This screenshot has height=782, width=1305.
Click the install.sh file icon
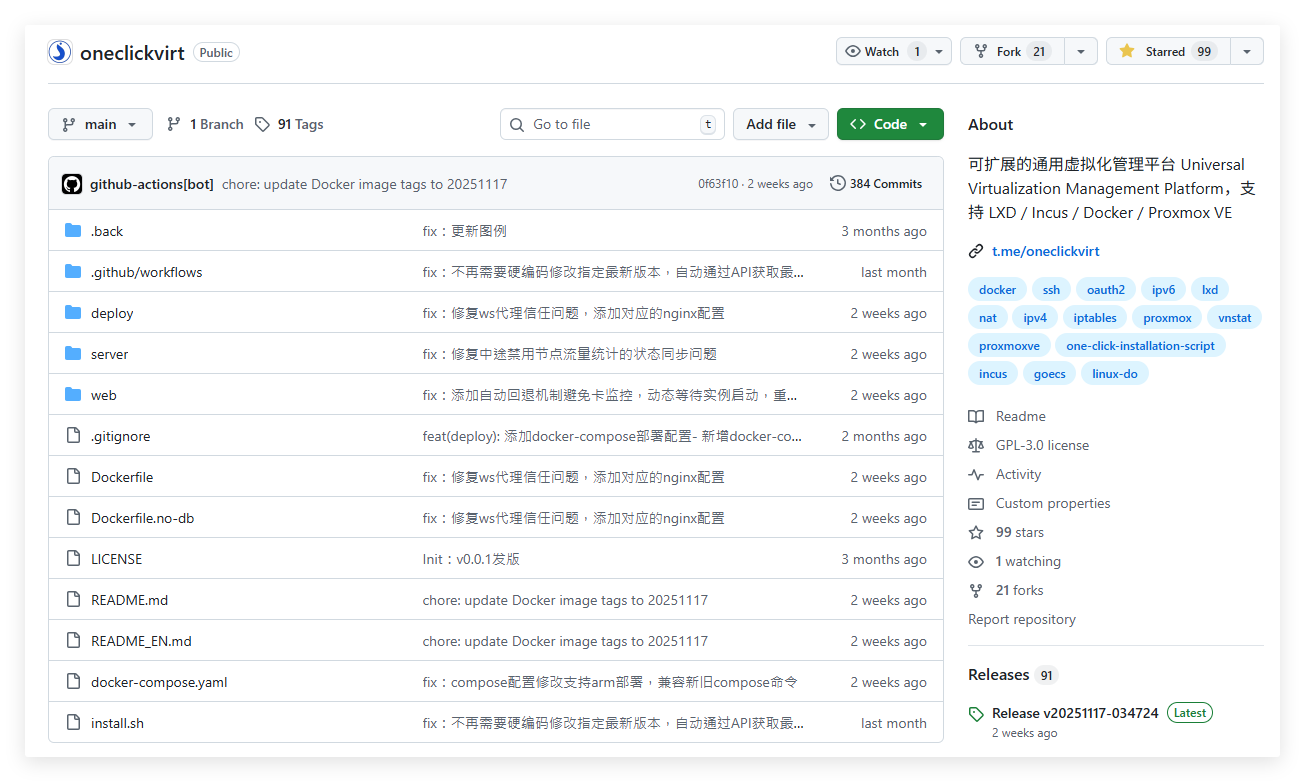(72, 722)
